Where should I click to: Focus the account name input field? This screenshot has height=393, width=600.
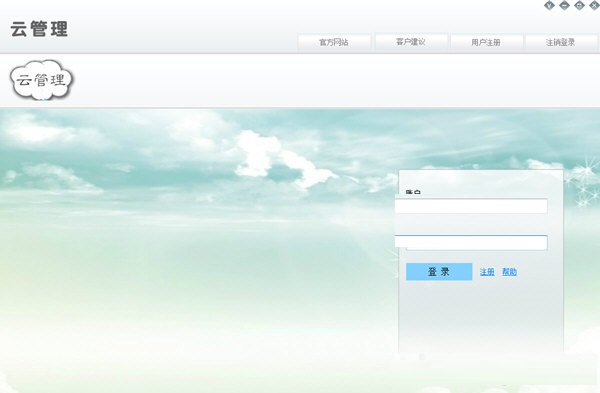click(471, 206)
